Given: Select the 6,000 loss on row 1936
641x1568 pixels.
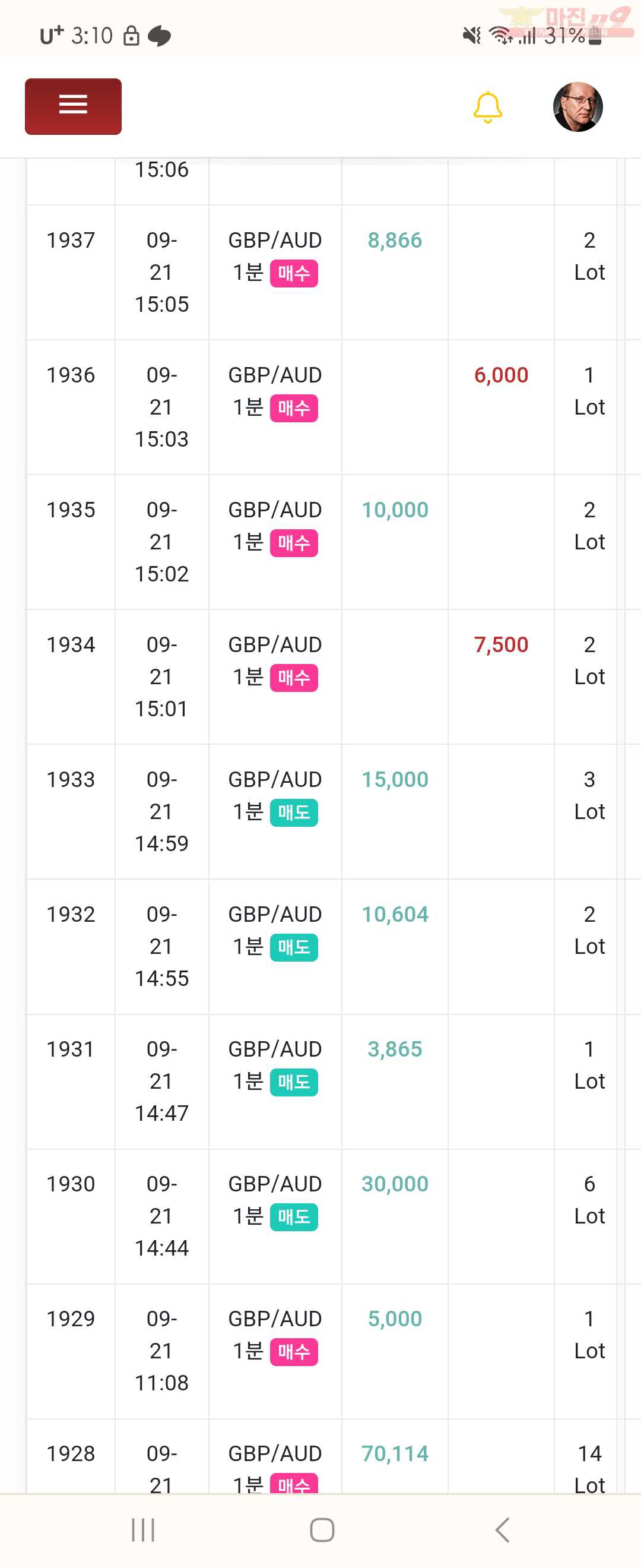Looking at the screenshot, I should (x=501, y=375).
